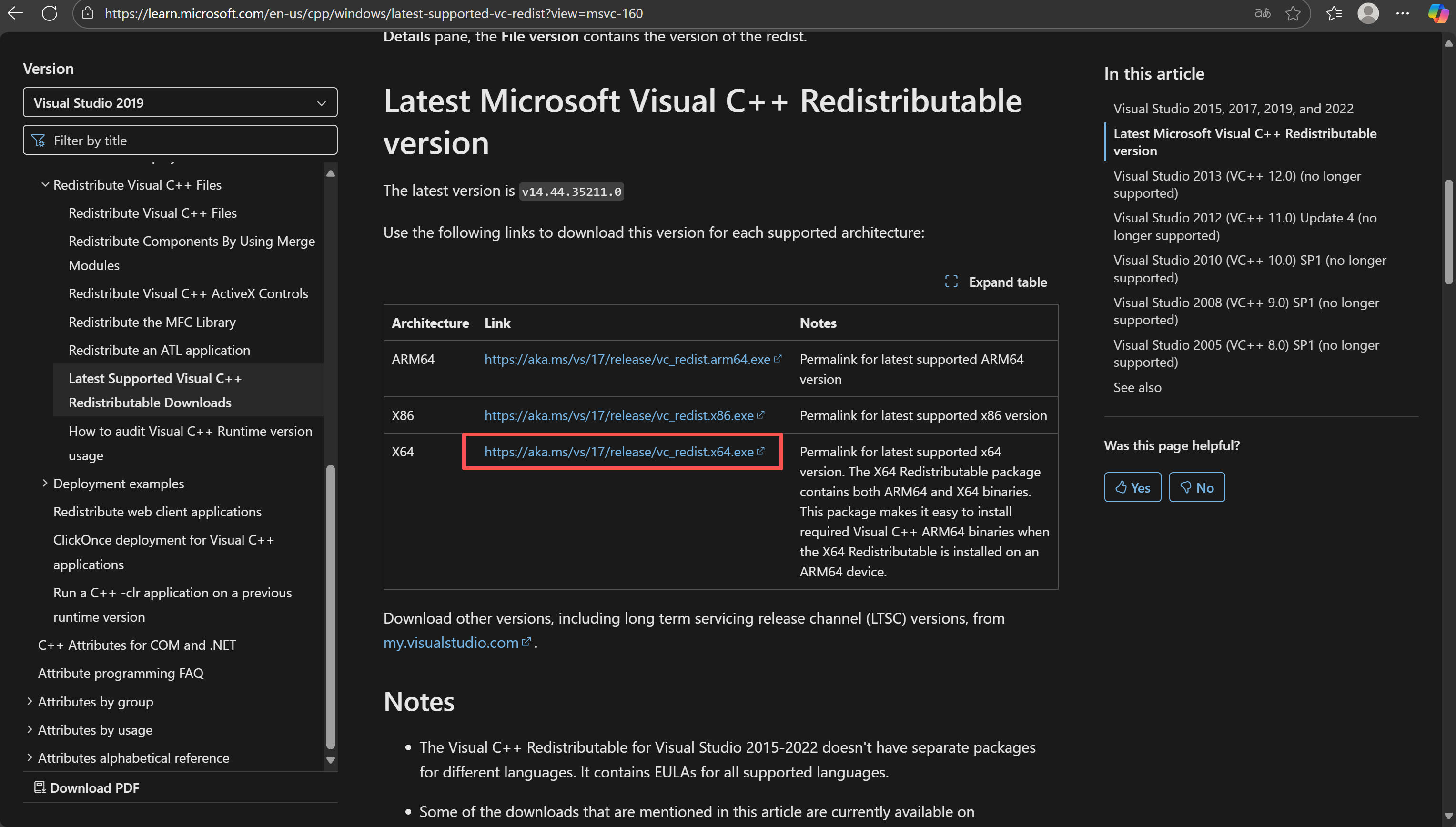
Task: Click the Download PDF link
Action: [x=87, y=788]
